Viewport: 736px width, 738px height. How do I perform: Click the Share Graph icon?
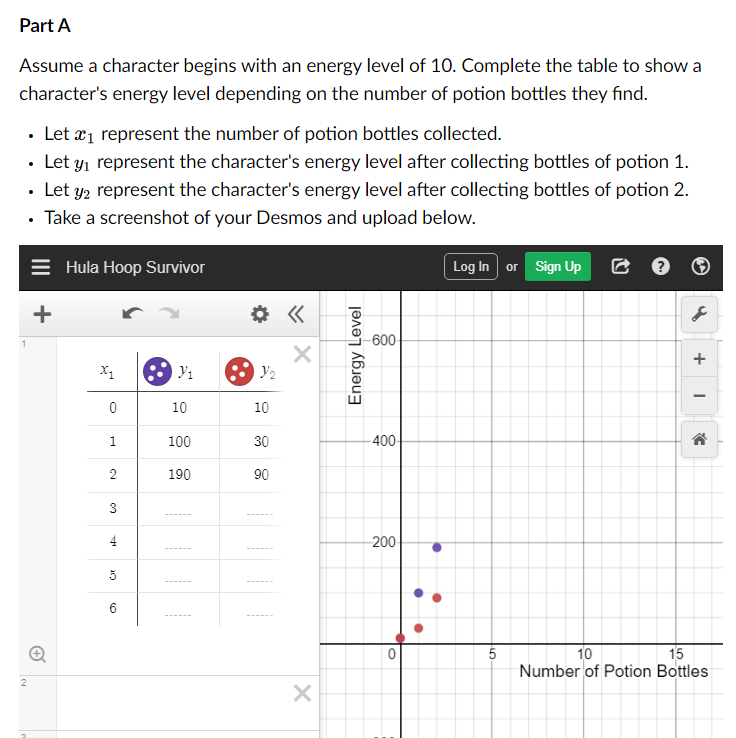coord(619,267)
